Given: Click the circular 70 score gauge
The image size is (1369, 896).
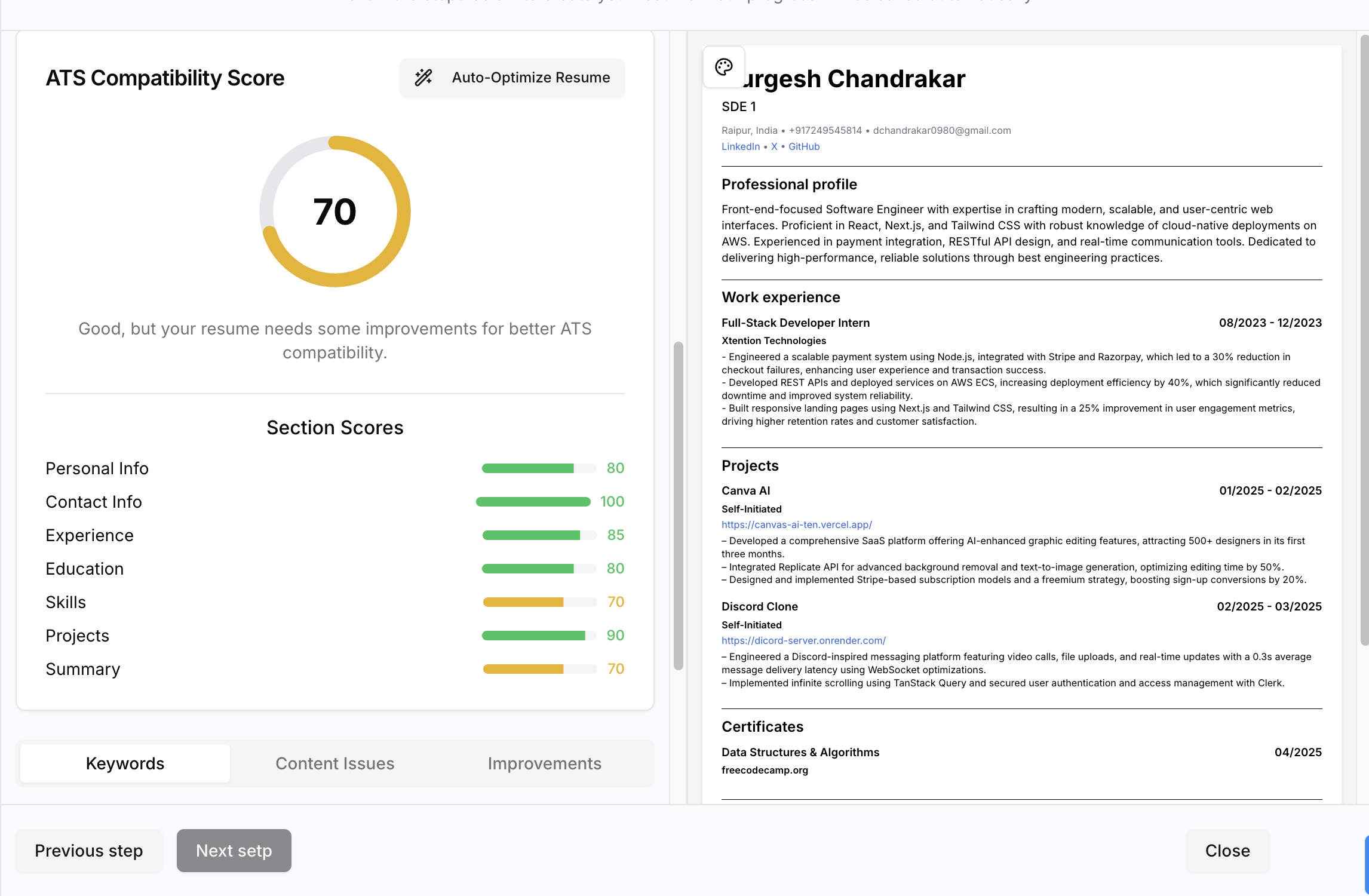Looking at the screenshot, I should coord(334,211).
